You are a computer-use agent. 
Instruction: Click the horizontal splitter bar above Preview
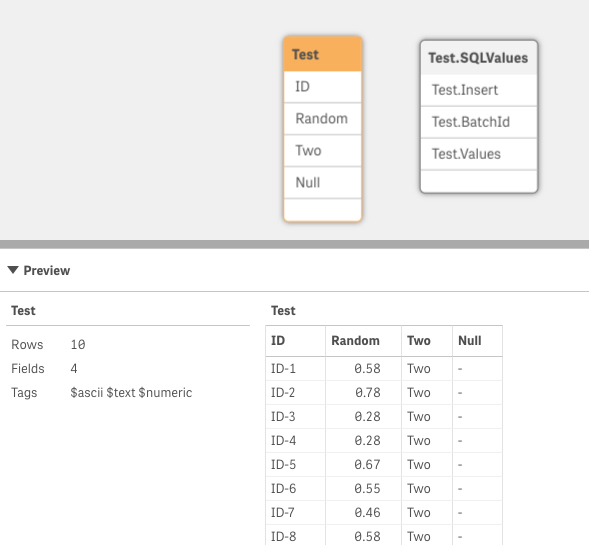pyautogui.click(x=294, y=244)
